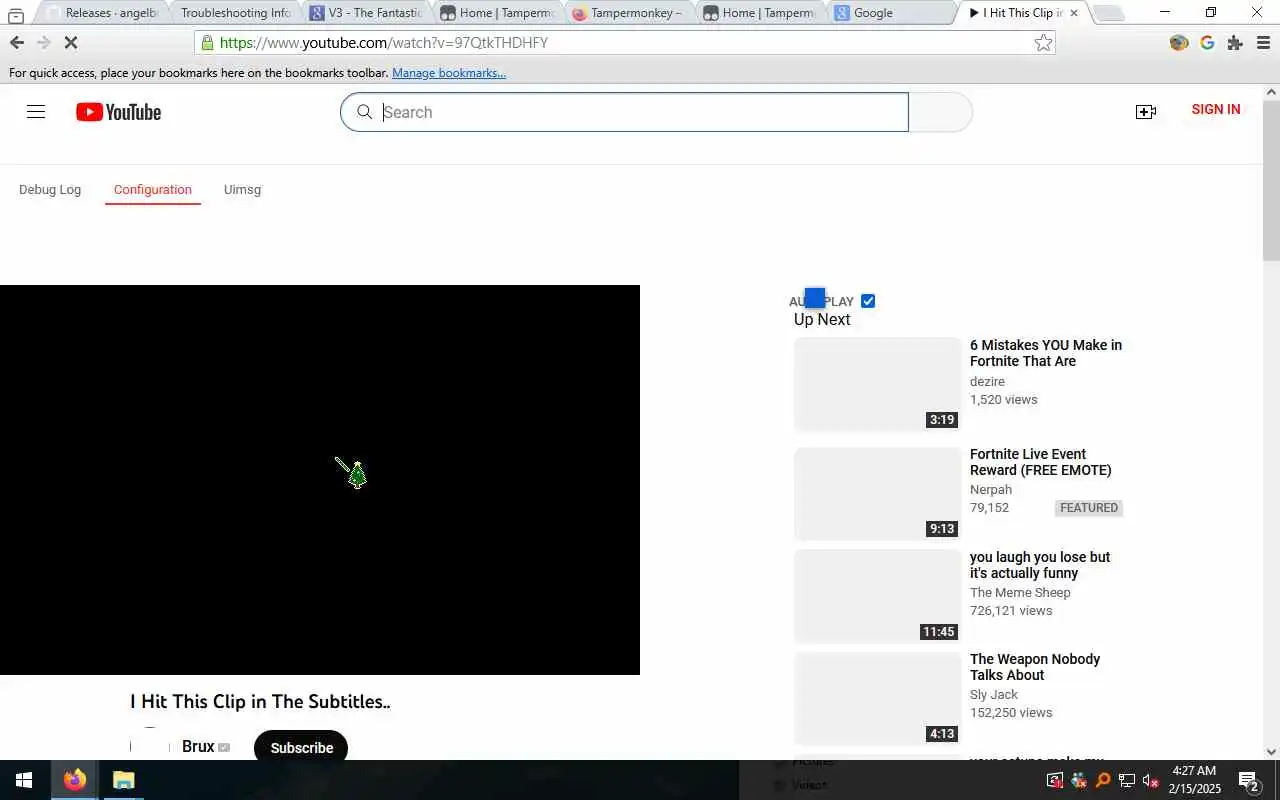Viewport: 1280px width, 800px height.
Task: Toggle the Autoplay checkbox
Action: tap(868, 301)
